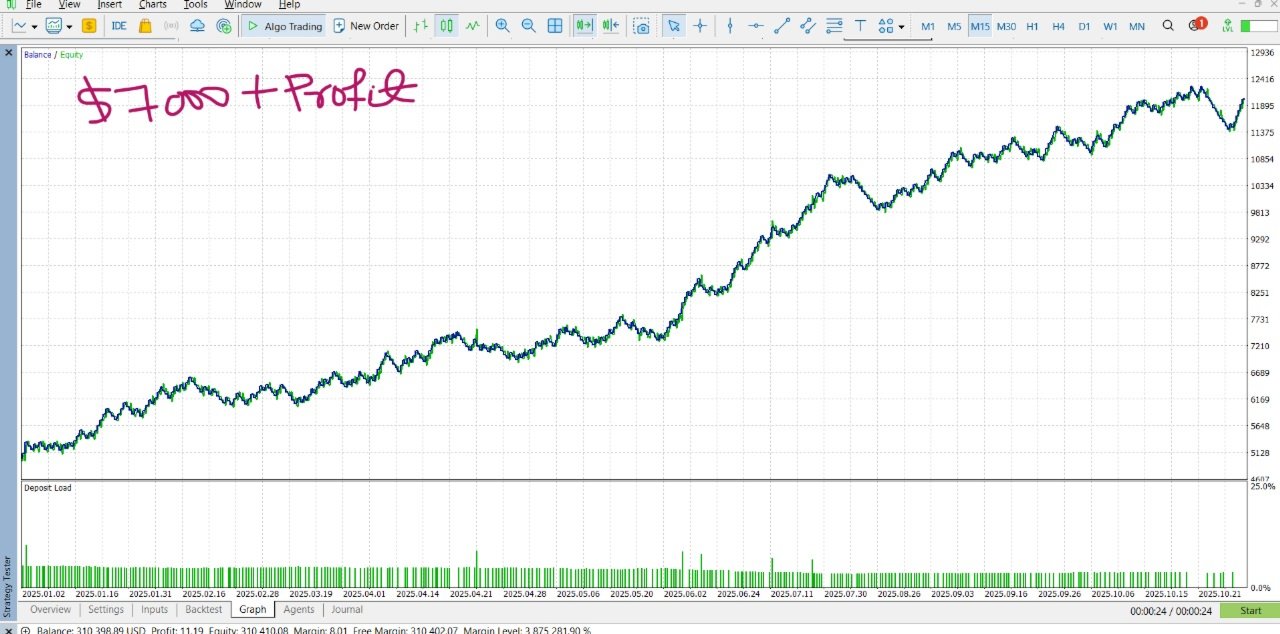Select the H4 timeframe
Screen dimensions: 1280x634
click(x=1058, y=26)
